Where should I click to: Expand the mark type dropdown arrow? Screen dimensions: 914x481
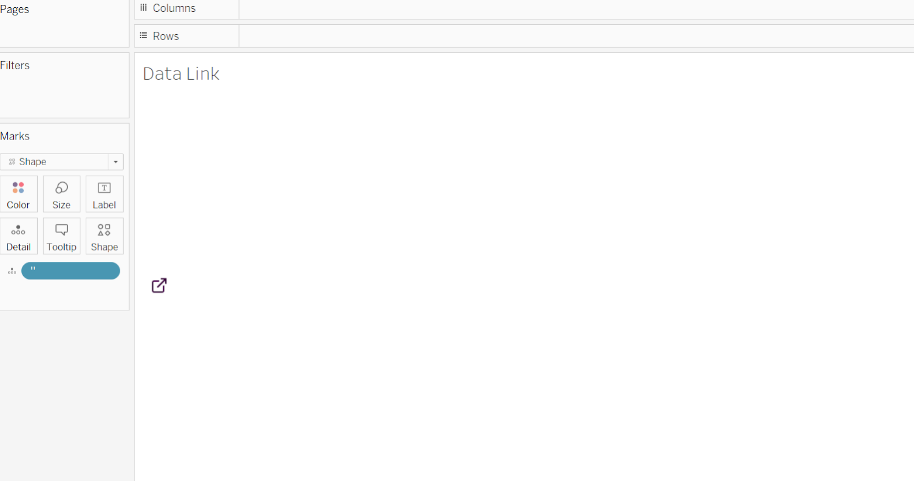click(x=115, y=161)
